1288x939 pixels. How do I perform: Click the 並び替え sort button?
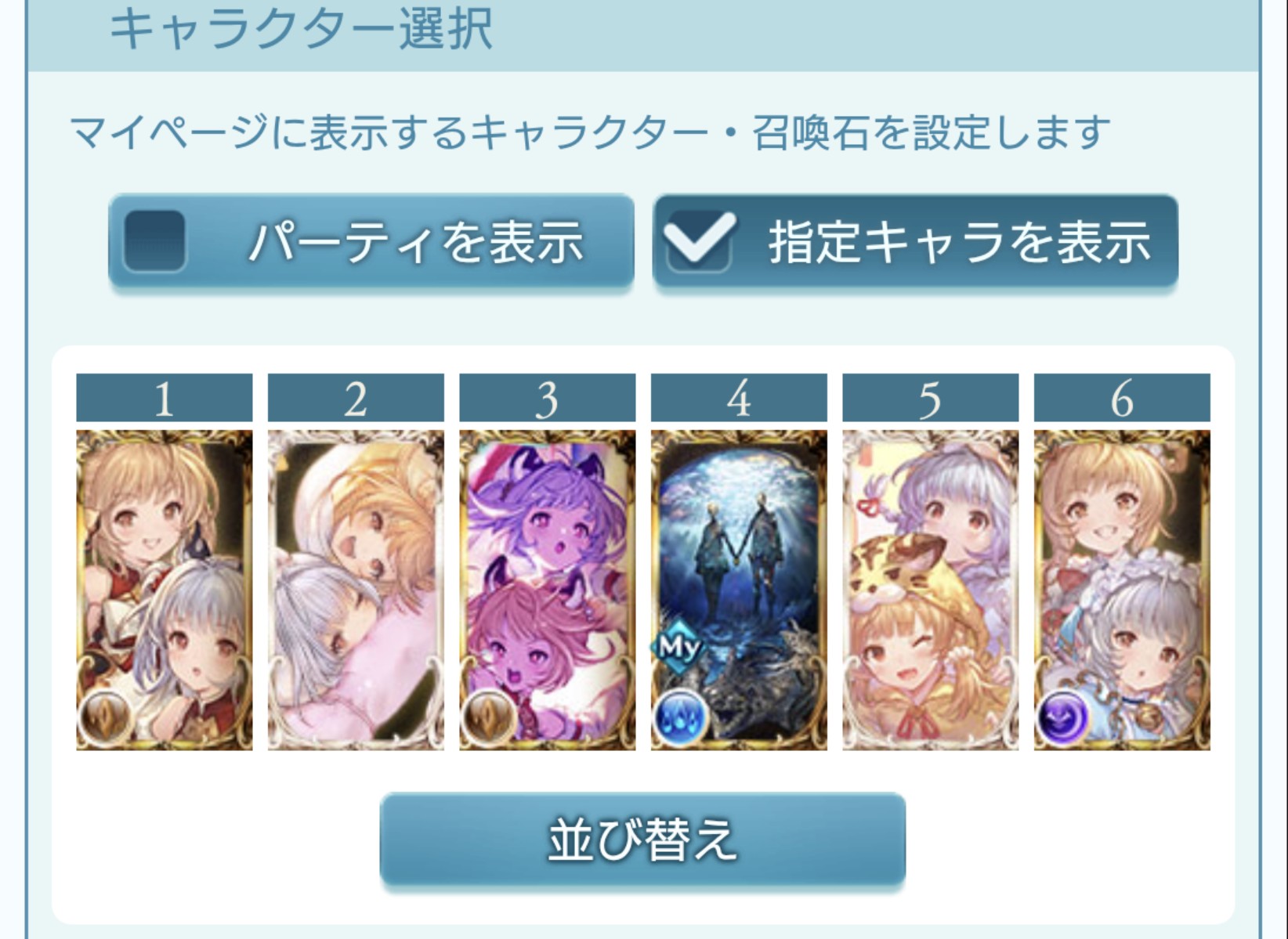click(642, 840)
